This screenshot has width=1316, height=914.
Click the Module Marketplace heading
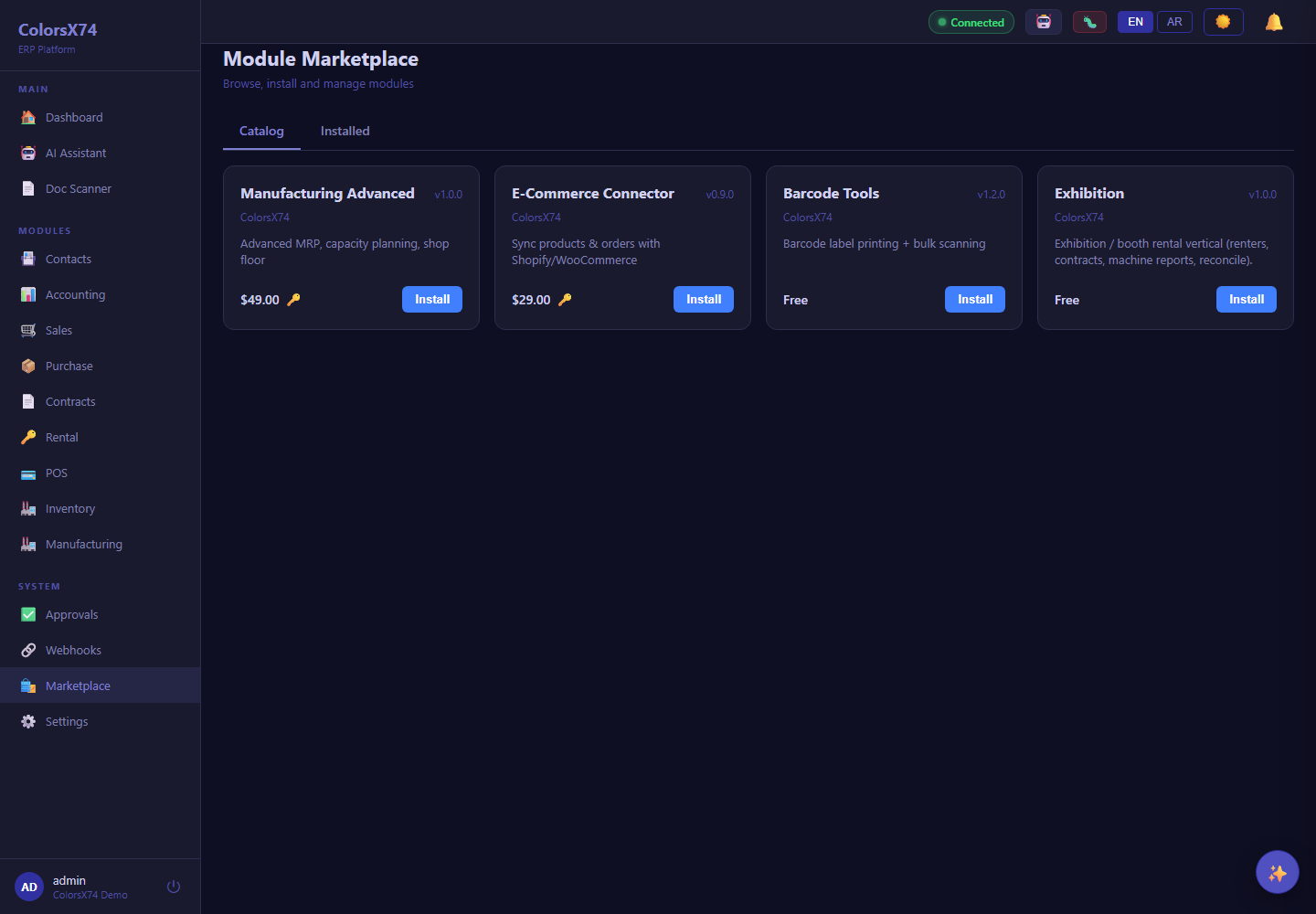tap(321, 59)
